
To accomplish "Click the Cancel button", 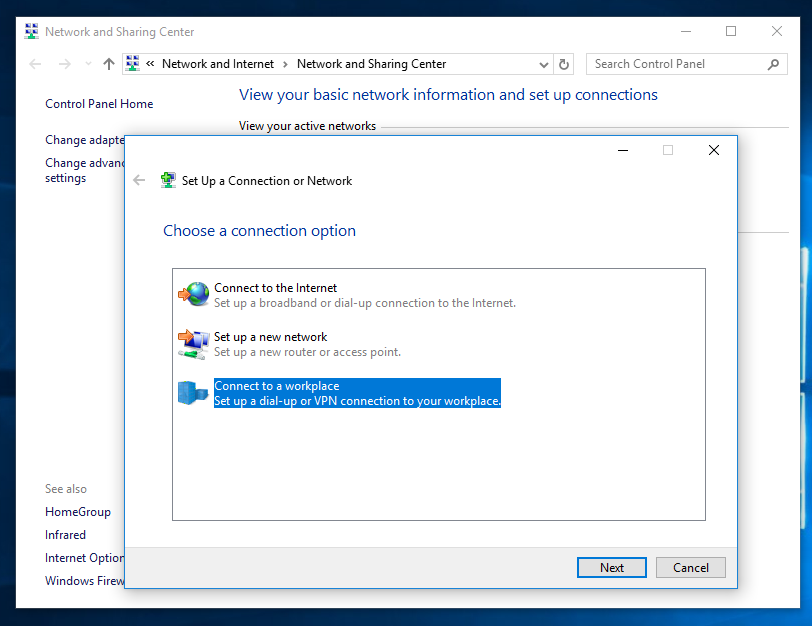I will coord(690,567).
